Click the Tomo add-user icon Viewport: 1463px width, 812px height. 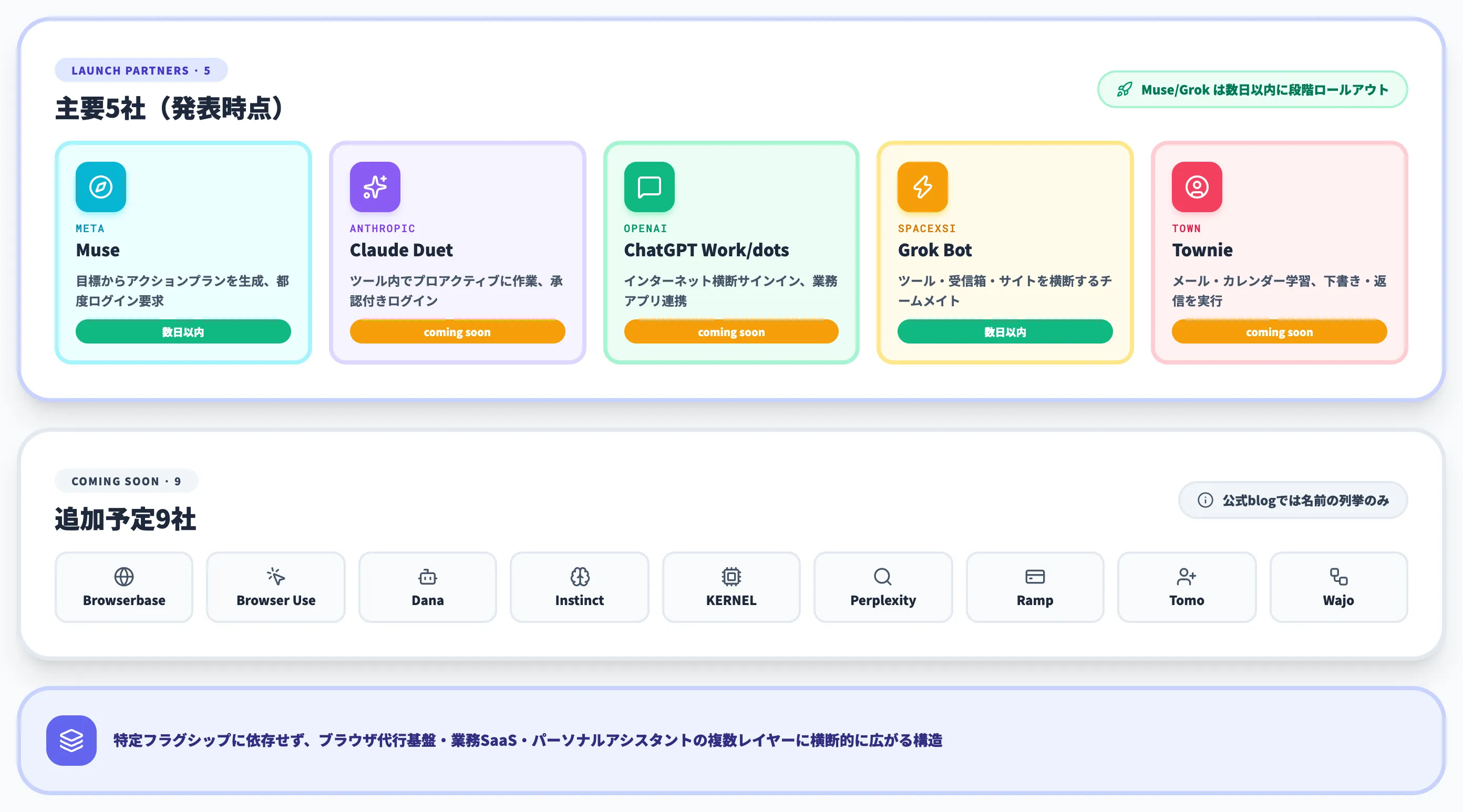[x=1187, y=576]
